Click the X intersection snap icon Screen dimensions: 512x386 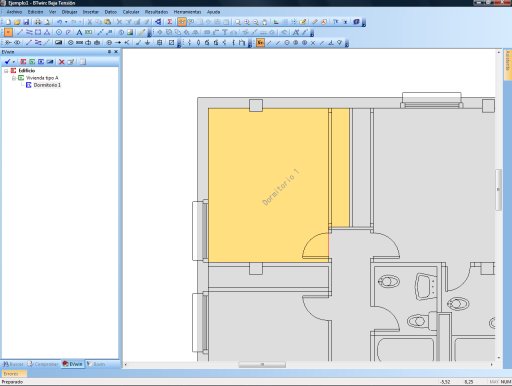click(x=313, y=43)
